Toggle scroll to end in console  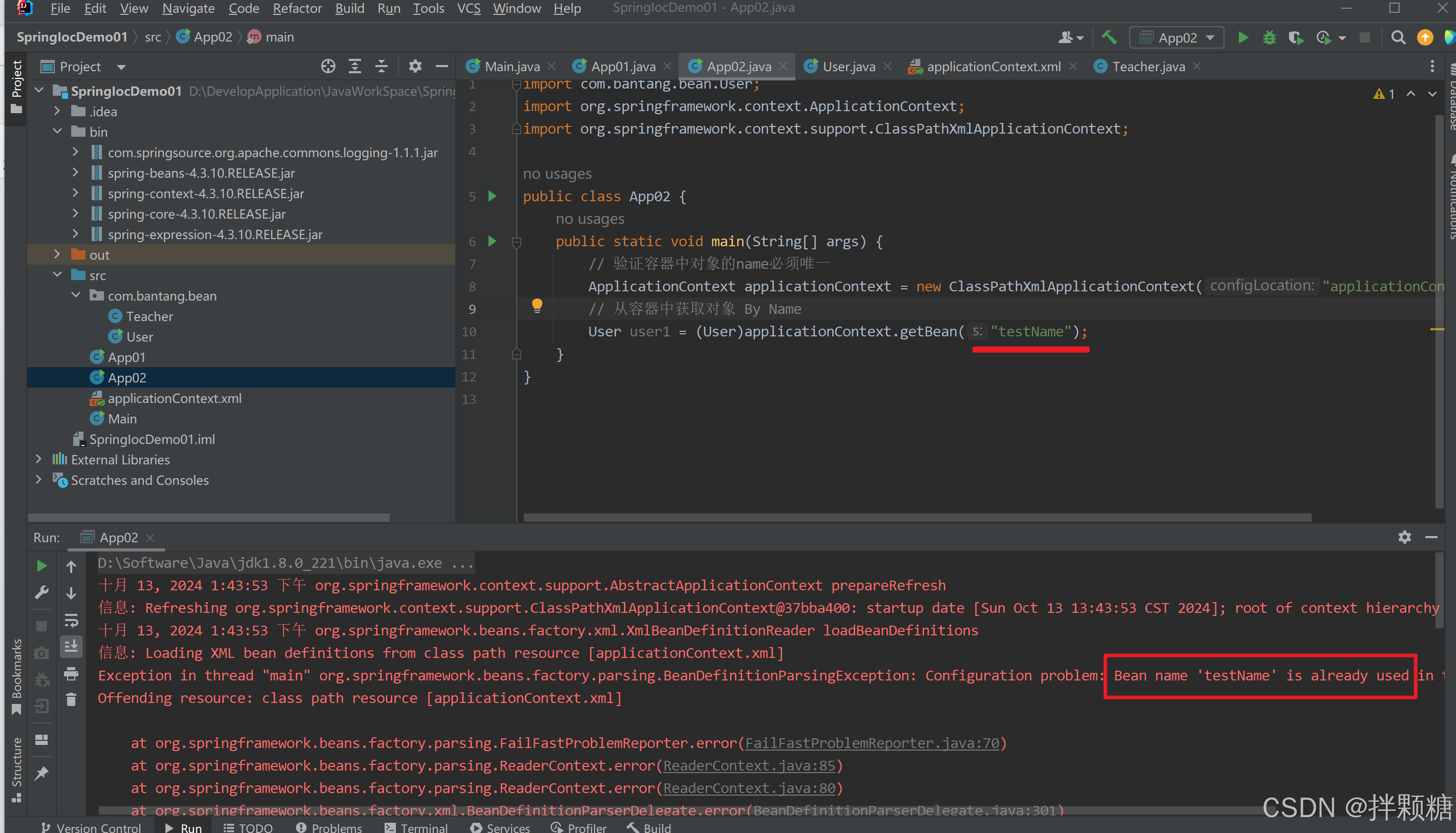[x=71, y=647]
